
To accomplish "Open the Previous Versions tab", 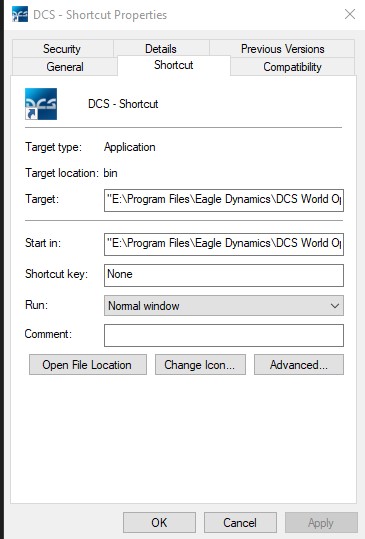I will (282, 49).
